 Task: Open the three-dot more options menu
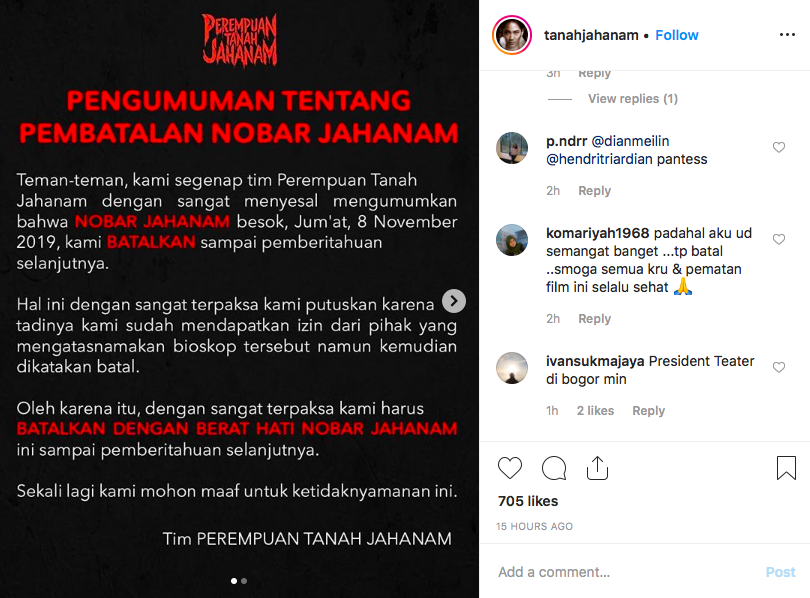[x=787, y=35]
